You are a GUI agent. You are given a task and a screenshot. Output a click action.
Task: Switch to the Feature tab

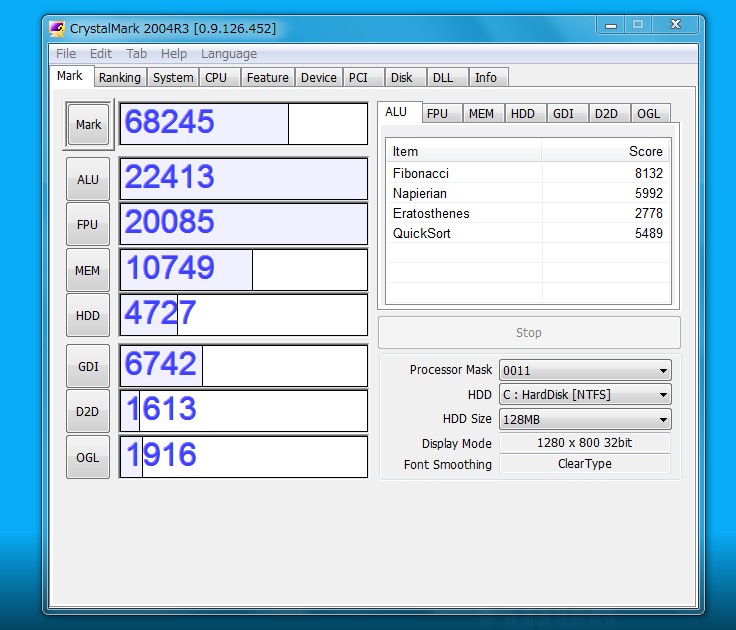tap(268, 77)
